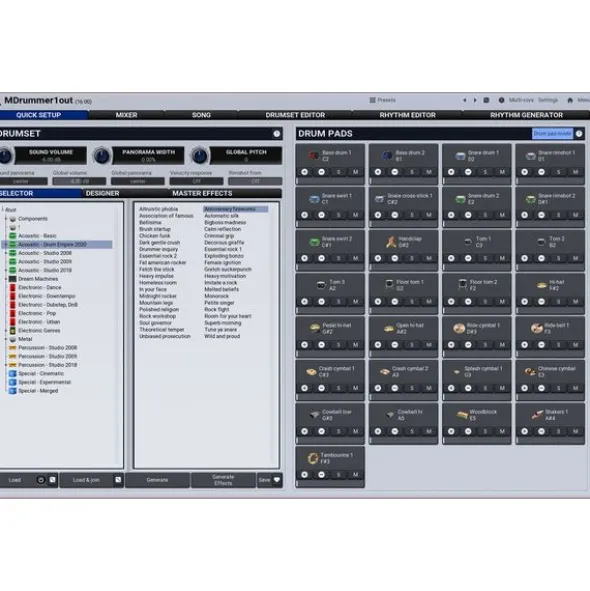This screenshot has width=590, height=591.
Task: Open the Settings link
Action: (x=548, y=100)
